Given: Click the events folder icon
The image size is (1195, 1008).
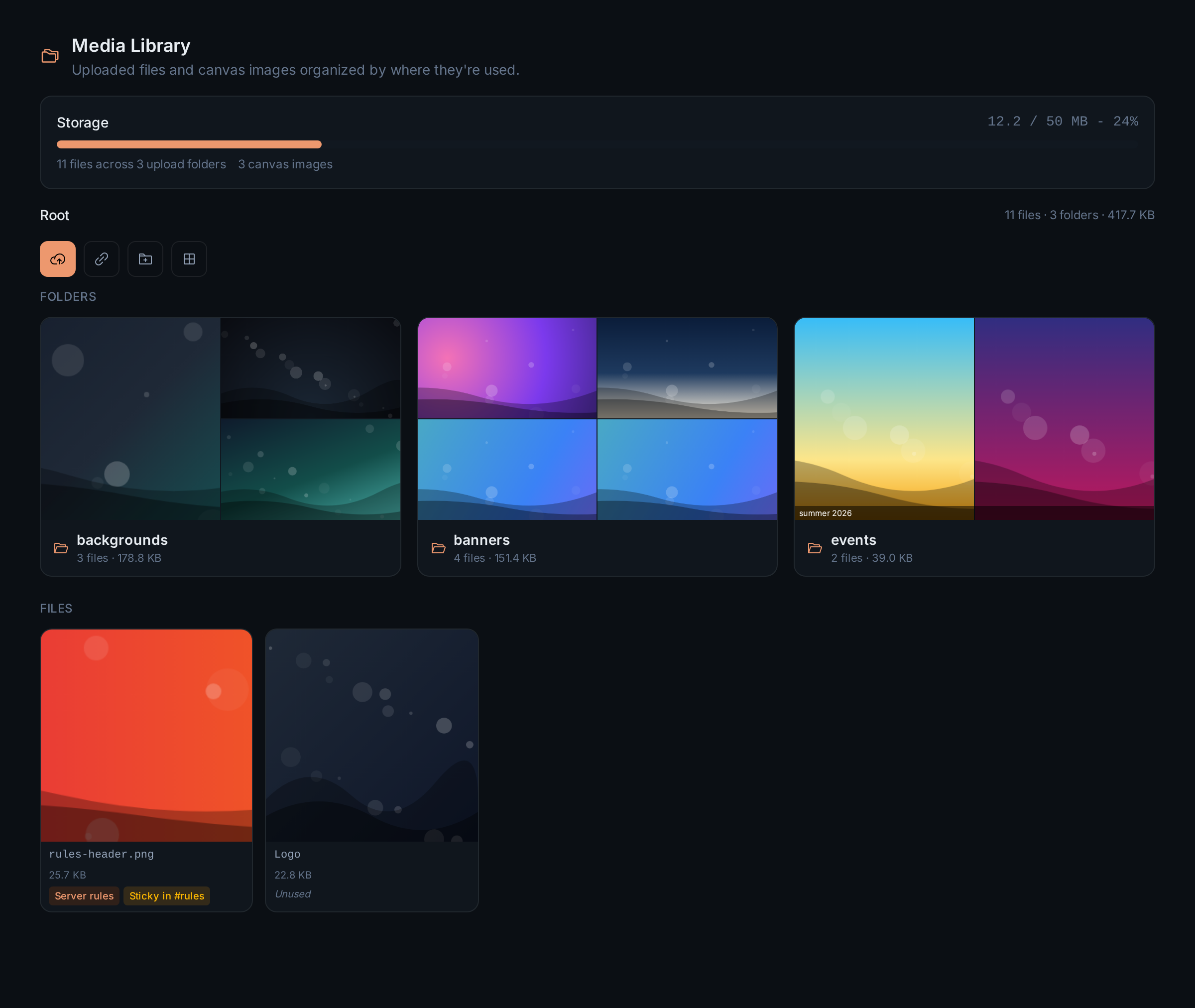Looking at the screenshot, I should [815, 548].
